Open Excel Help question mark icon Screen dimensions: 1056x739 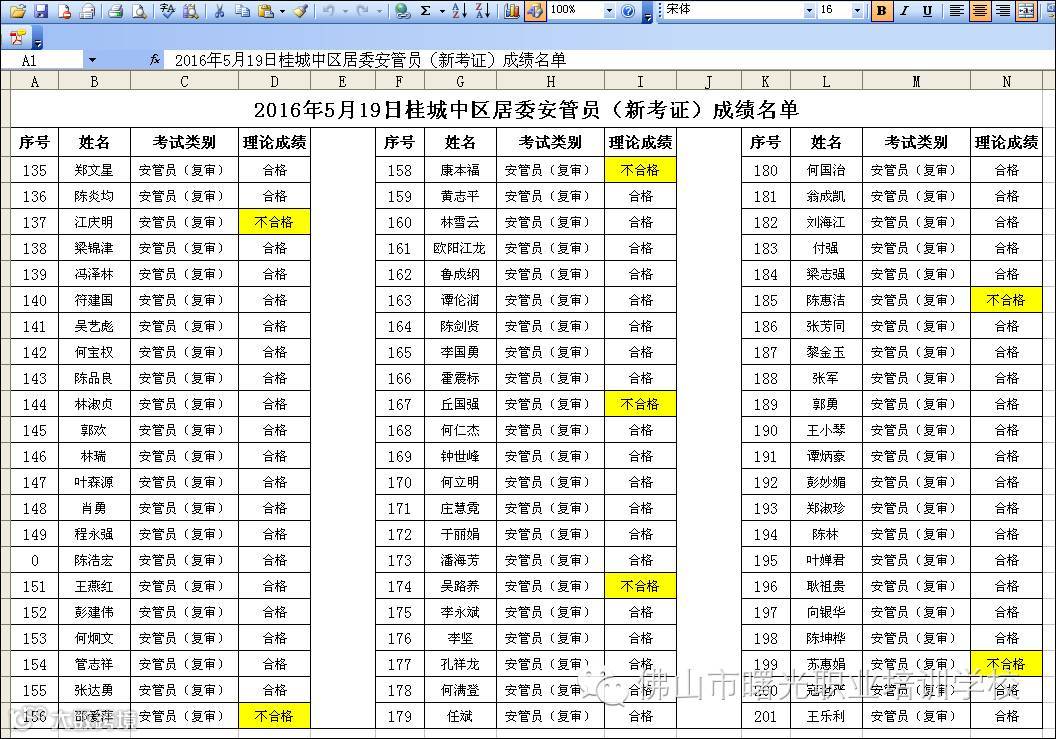point(628,11)
